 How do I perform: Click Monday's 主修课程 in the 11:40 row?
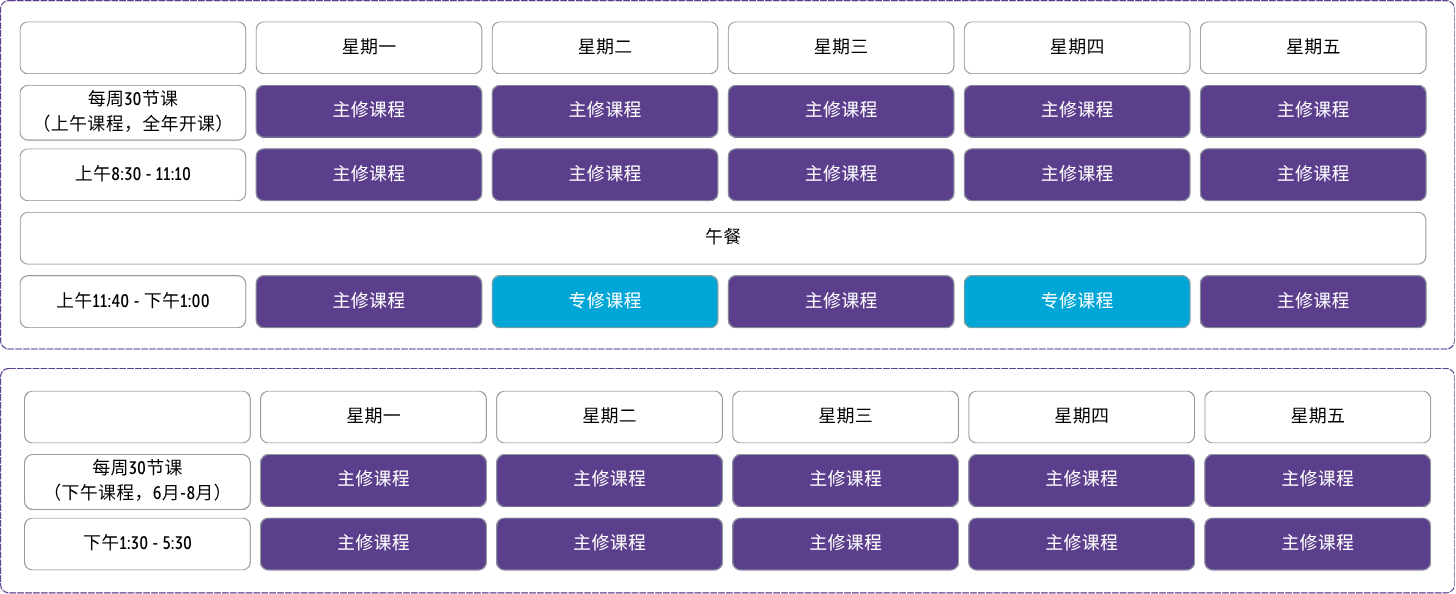(369, 301)
